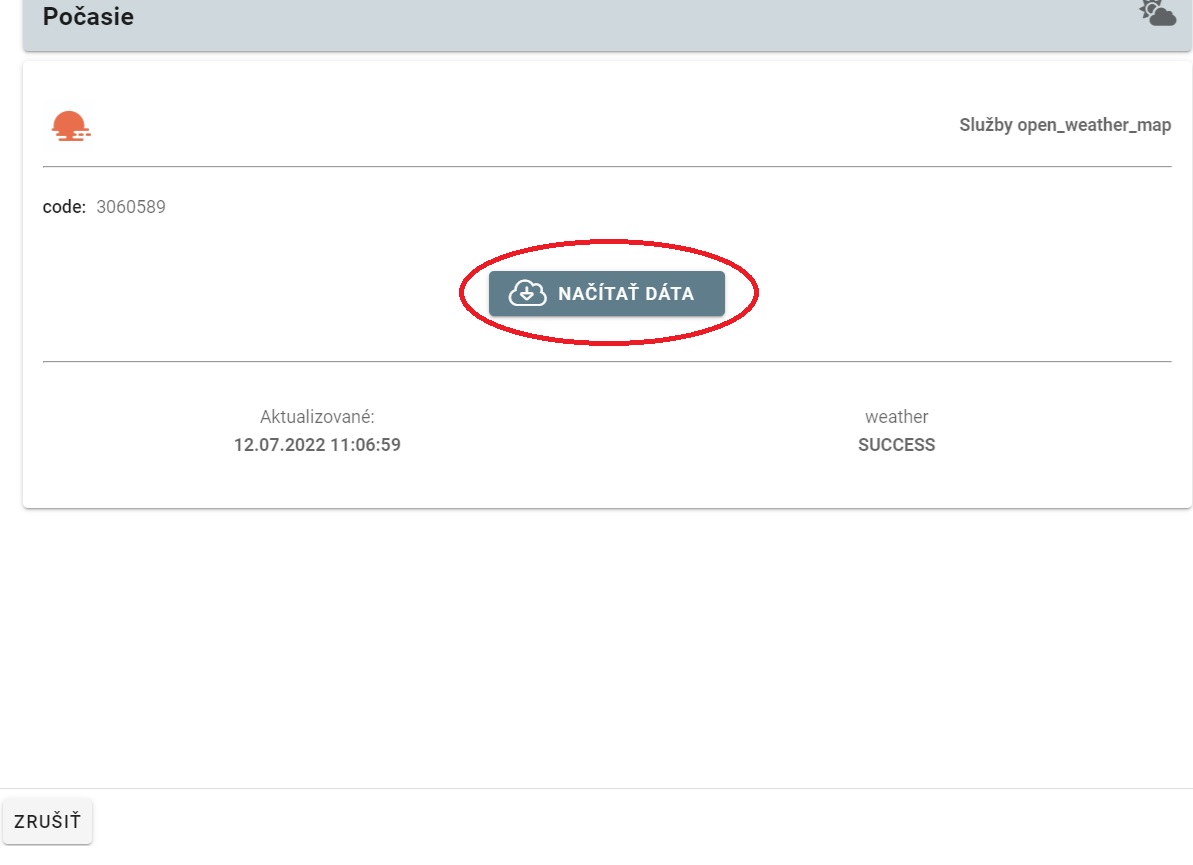Click the SUCCESS status text
The image size is (1193, 865).
[896, 445]
